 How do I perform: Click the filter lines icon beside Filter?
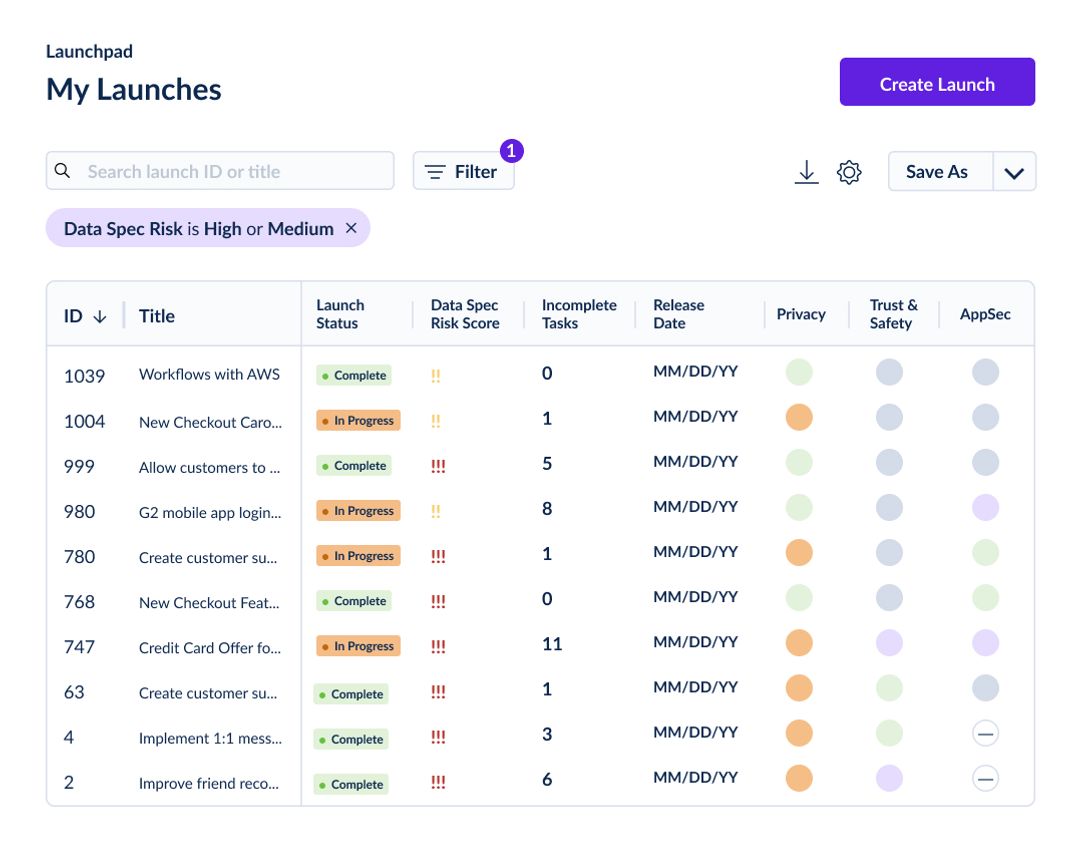coord(435,171)
